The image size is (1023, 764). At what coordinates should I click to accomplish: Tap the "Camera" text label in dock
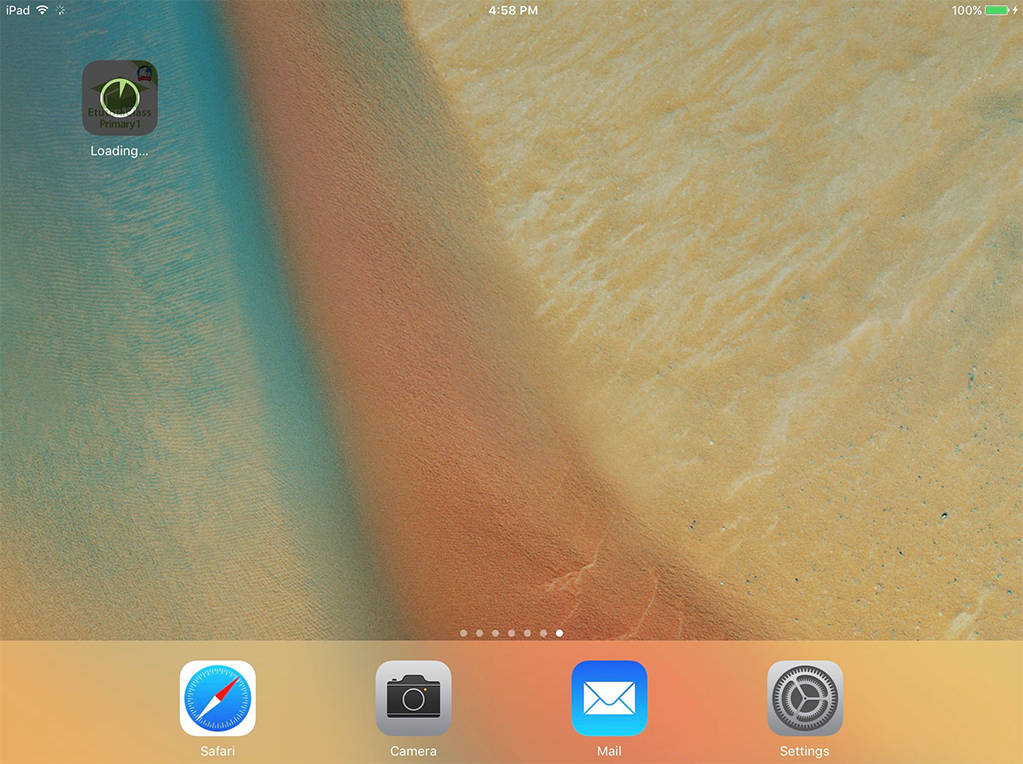click(x=413, y=751)
